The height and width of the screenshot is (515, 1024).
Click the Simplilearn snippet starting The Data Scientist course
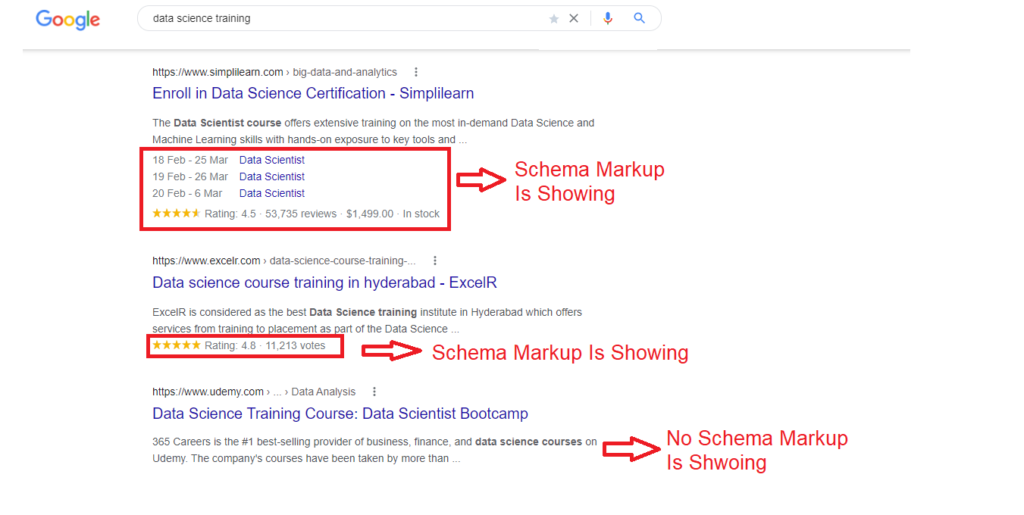tap(374, 131)
